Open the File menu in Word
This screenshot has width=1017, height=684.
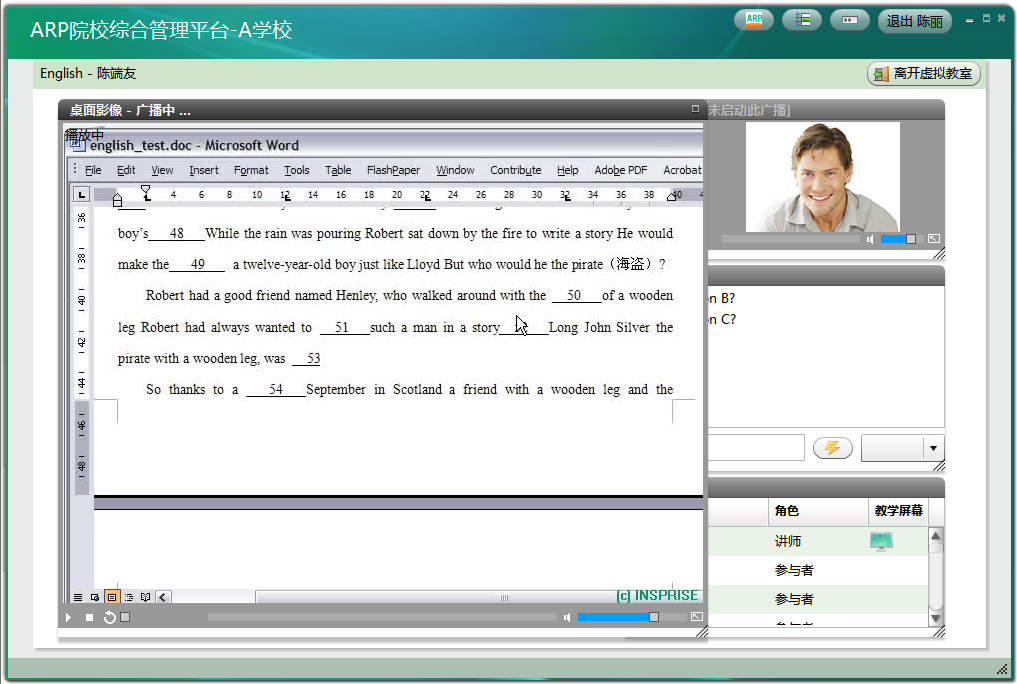93,170
